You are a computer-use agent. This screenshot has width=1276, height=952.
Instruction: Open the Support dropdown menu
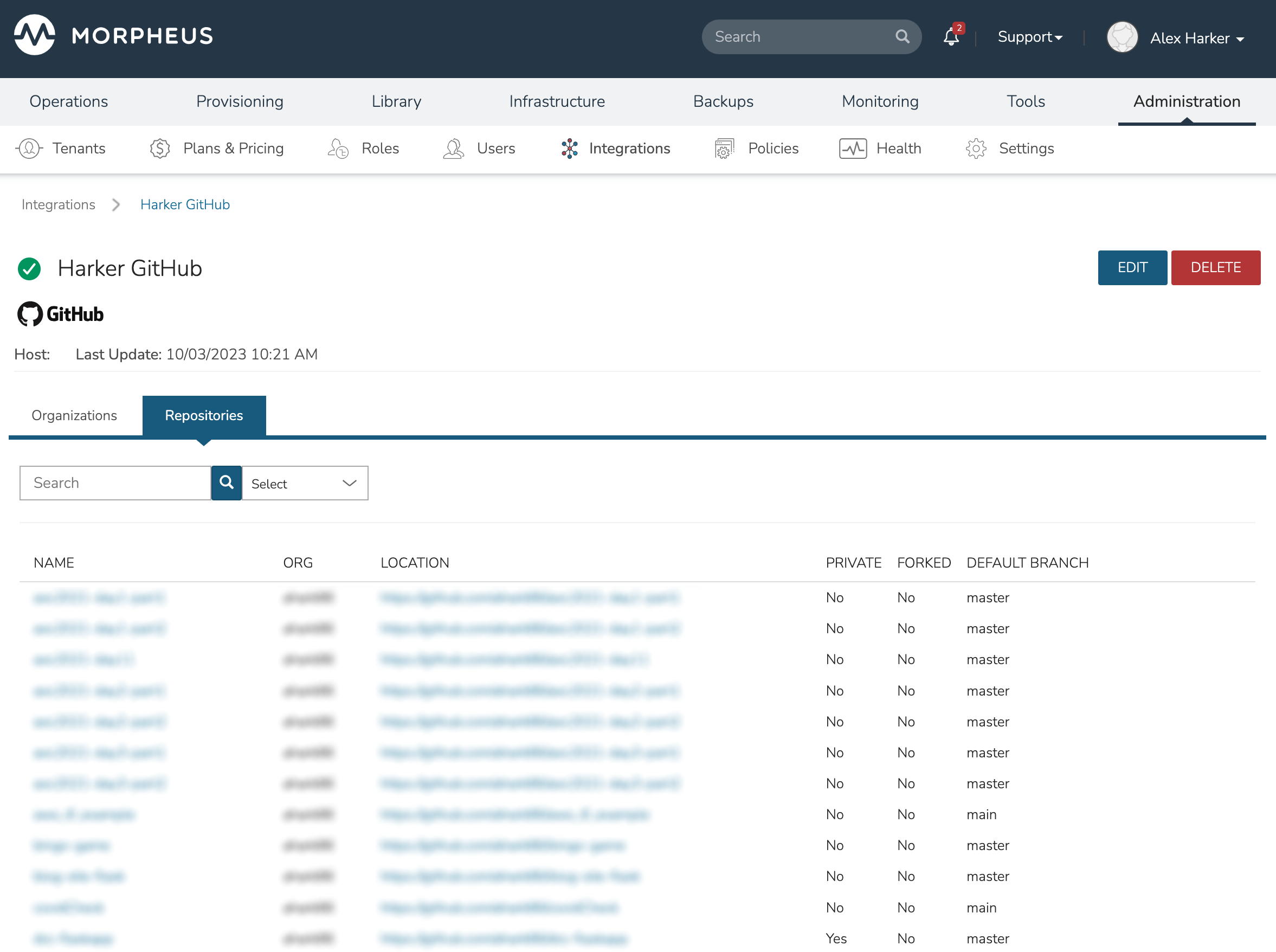pos(1030,37)
